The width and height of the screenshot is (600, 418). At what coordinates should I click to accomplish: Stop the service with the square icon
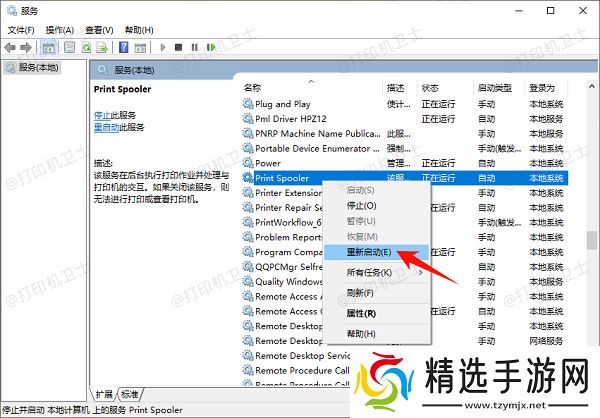(178, 47)
